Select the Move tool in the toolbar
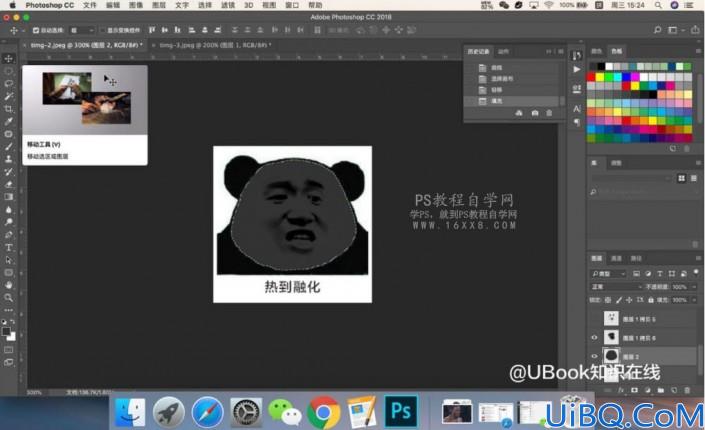Screen dimensions: 705x430 9,58
